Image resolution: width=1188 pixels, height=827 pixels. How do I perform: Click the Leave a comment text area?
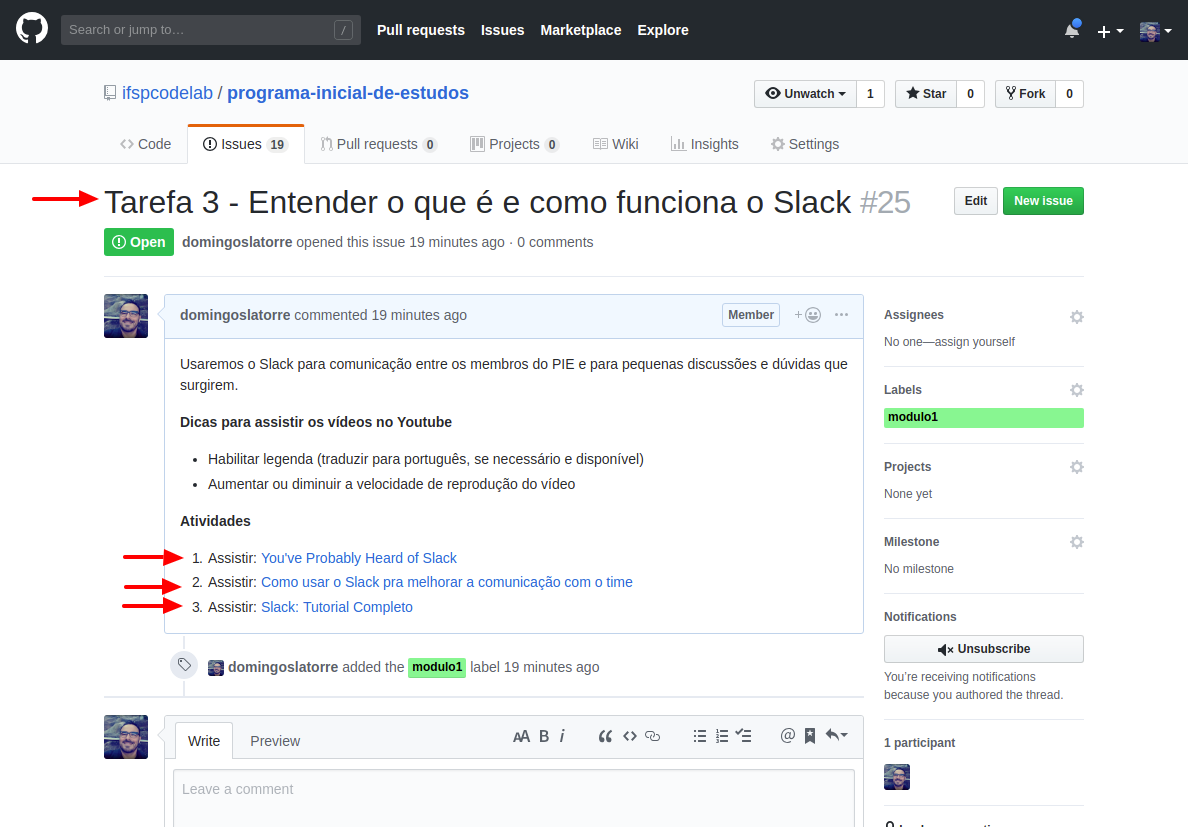pyautogui.click(x=514, y=798)
